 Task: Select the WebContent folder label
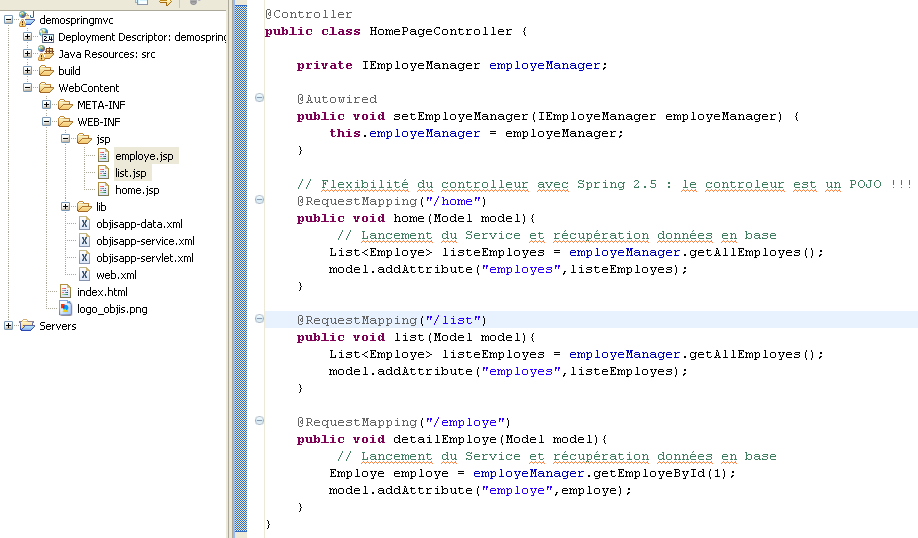[x=88, y=88]
